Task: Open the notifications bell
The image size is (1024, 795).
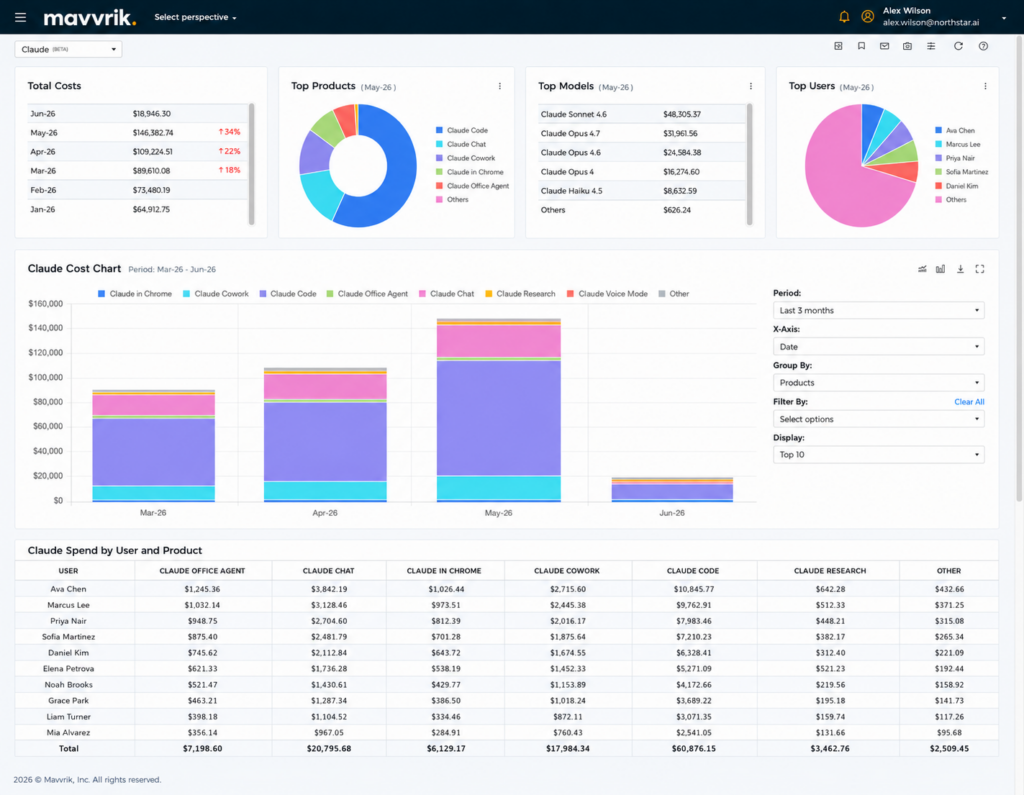Action: point(844,17)
